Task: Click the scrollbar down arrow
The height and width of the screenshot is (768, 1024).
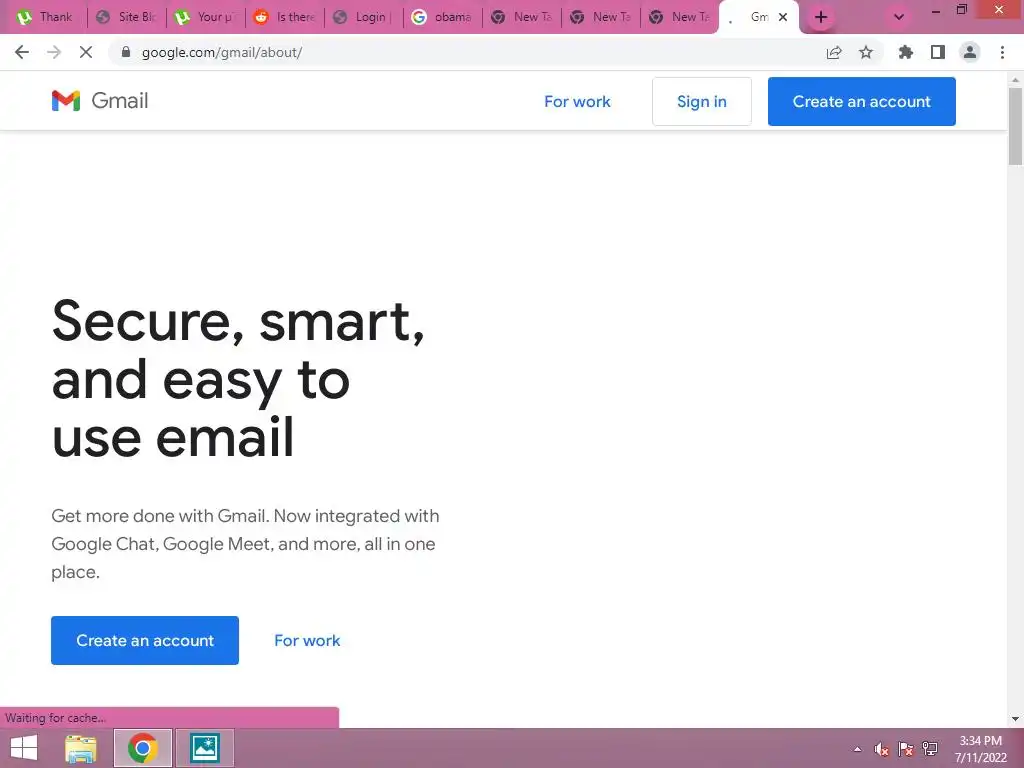Action: click(x=1015, y=719)
